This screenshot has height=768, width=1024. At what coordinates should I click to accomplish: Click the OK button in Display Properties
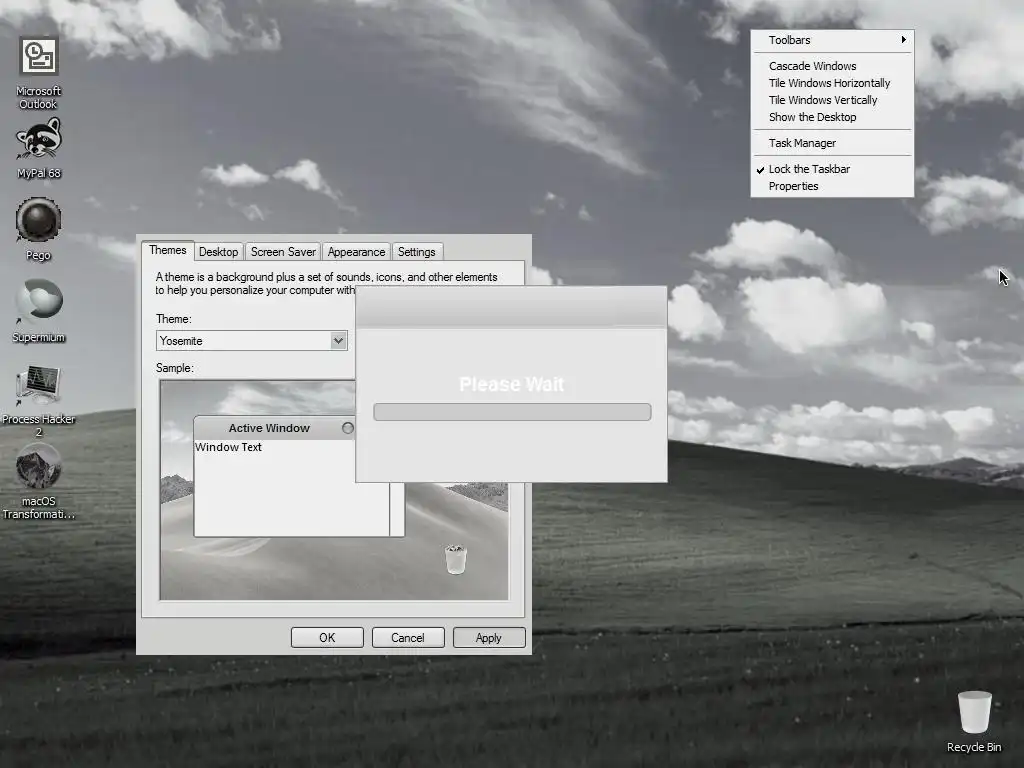pyautogui.click(x=327, y=637)
